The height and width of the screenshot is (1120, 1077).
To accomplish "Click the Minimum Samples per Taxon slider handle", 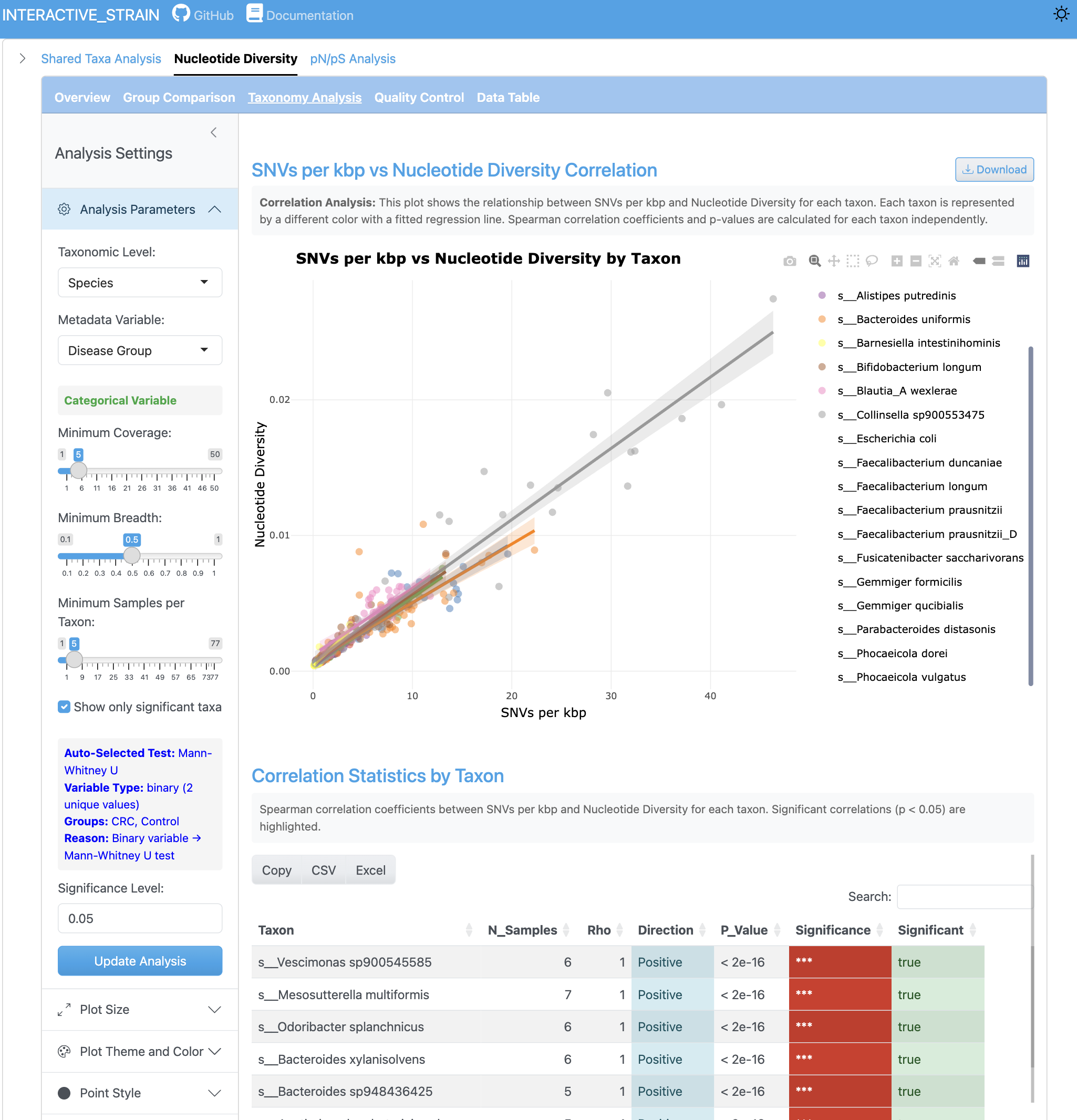I will coord(74,659).
